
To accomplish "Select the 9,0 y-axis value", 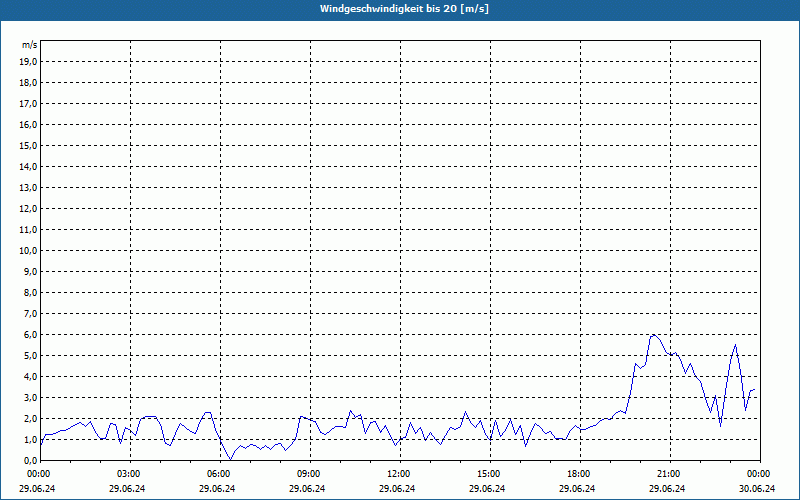I will tap(31, 271).
